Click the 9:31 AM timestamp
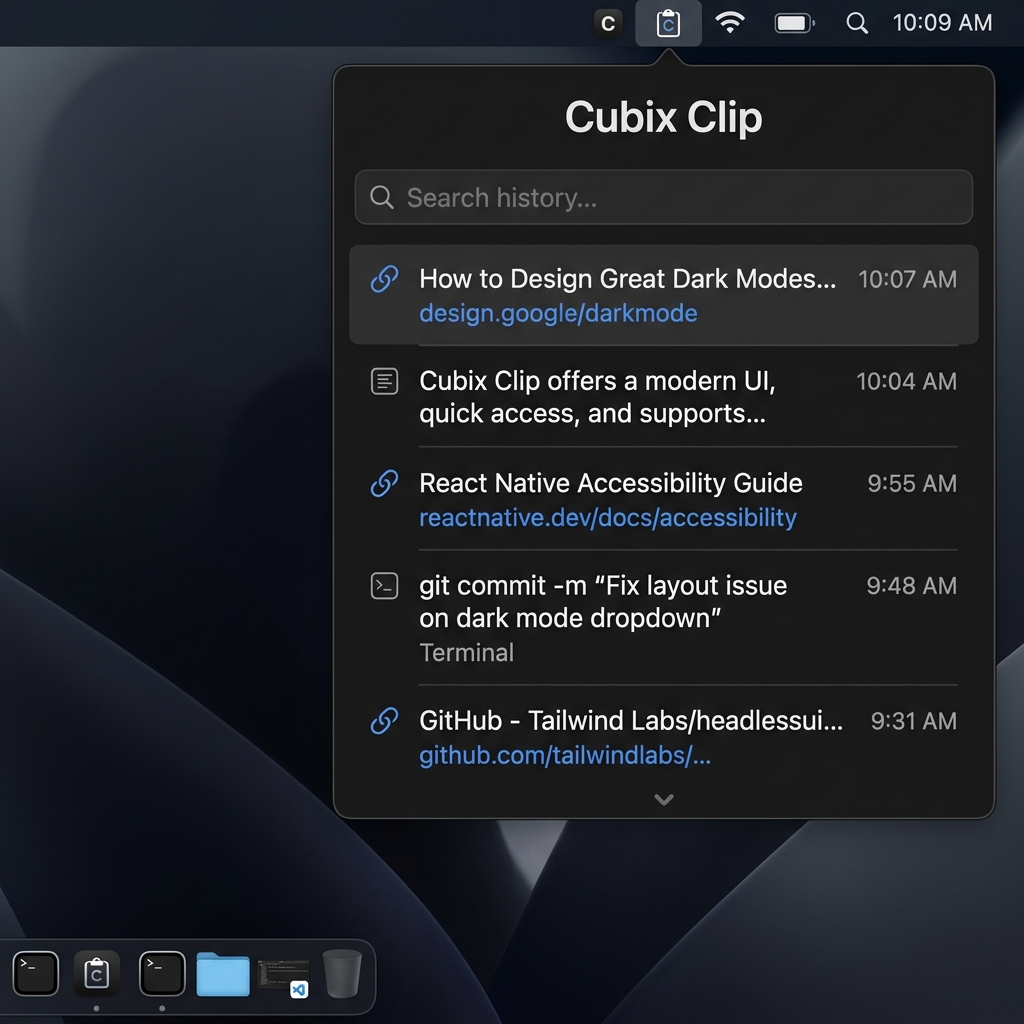This screenshot has height=1024, width=1024. pos(914,721)
